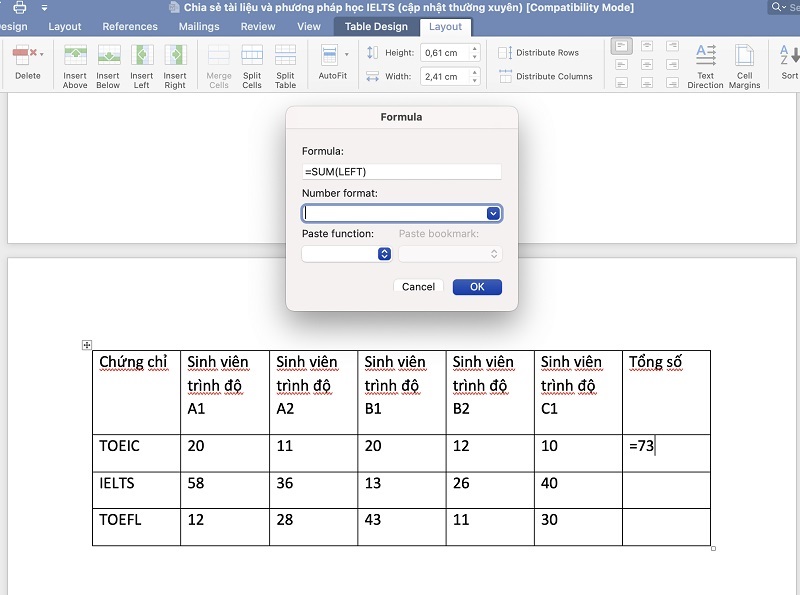Click the Insert Above icon

pos(75,56)
